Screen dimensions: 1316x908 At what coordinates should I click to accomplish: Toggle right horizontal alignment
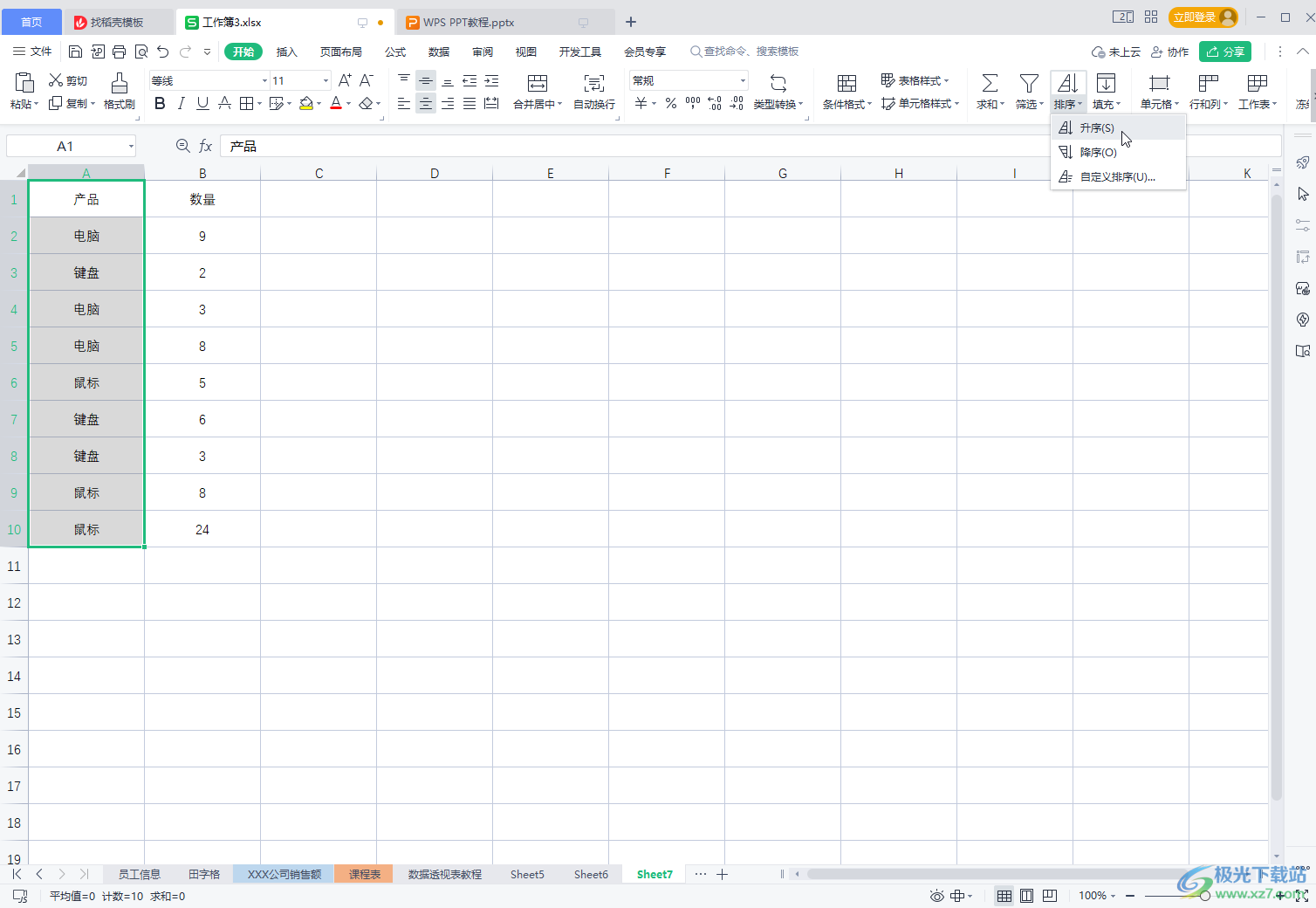448,104
